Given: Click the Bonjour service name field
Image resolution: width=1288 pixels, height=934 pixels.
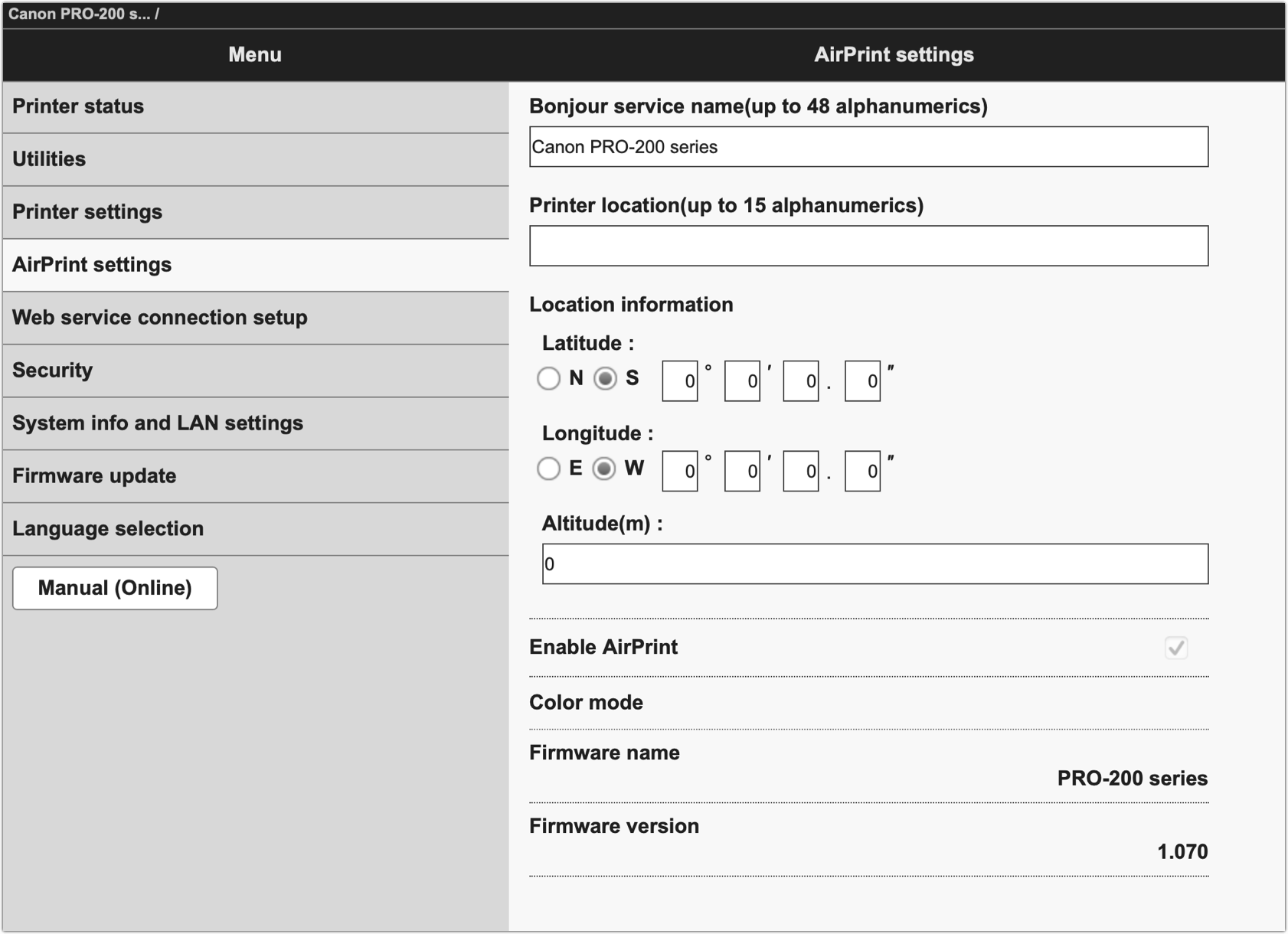Looking at the screenshot, I should [x=868, y=147].
